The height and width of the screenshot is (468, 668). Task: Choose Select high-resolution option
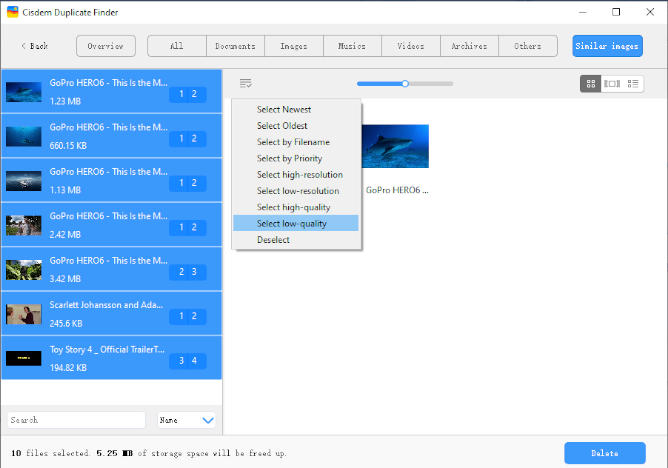click(296, 175)
